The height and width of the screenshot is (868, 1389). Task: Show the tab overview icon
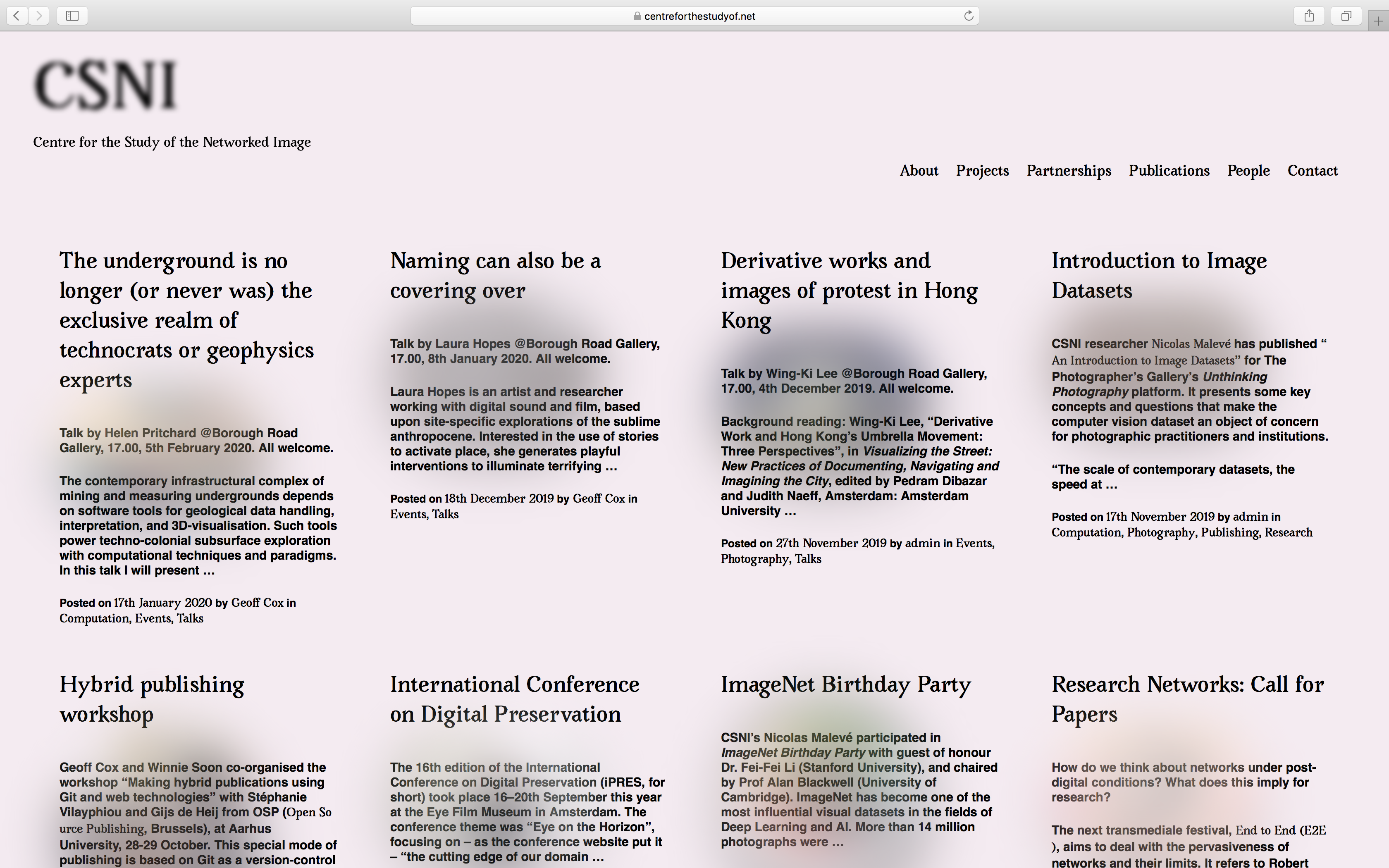1346,16
